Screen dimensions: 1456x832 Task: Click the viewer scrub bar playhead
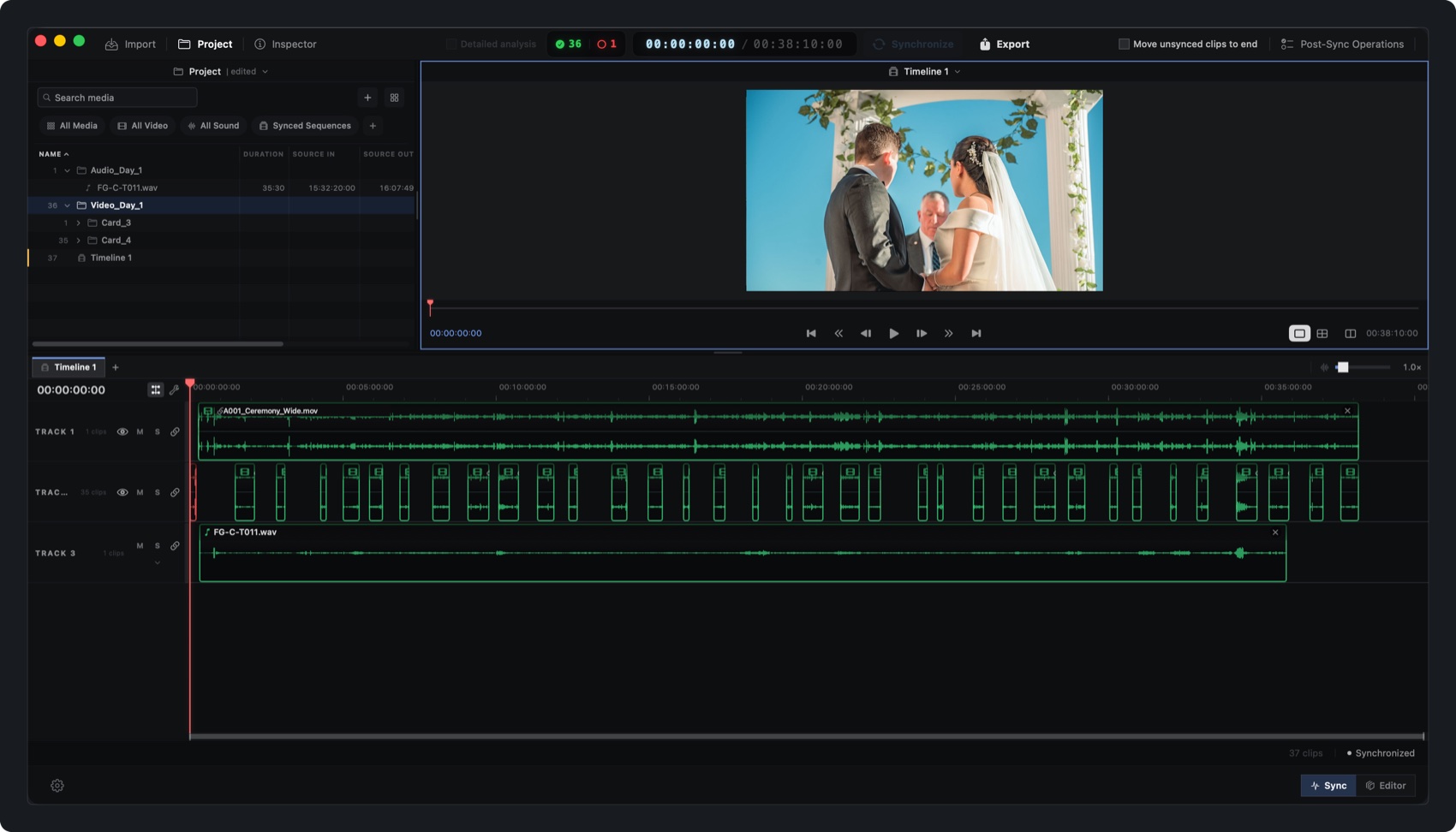[x=430, y=306]
